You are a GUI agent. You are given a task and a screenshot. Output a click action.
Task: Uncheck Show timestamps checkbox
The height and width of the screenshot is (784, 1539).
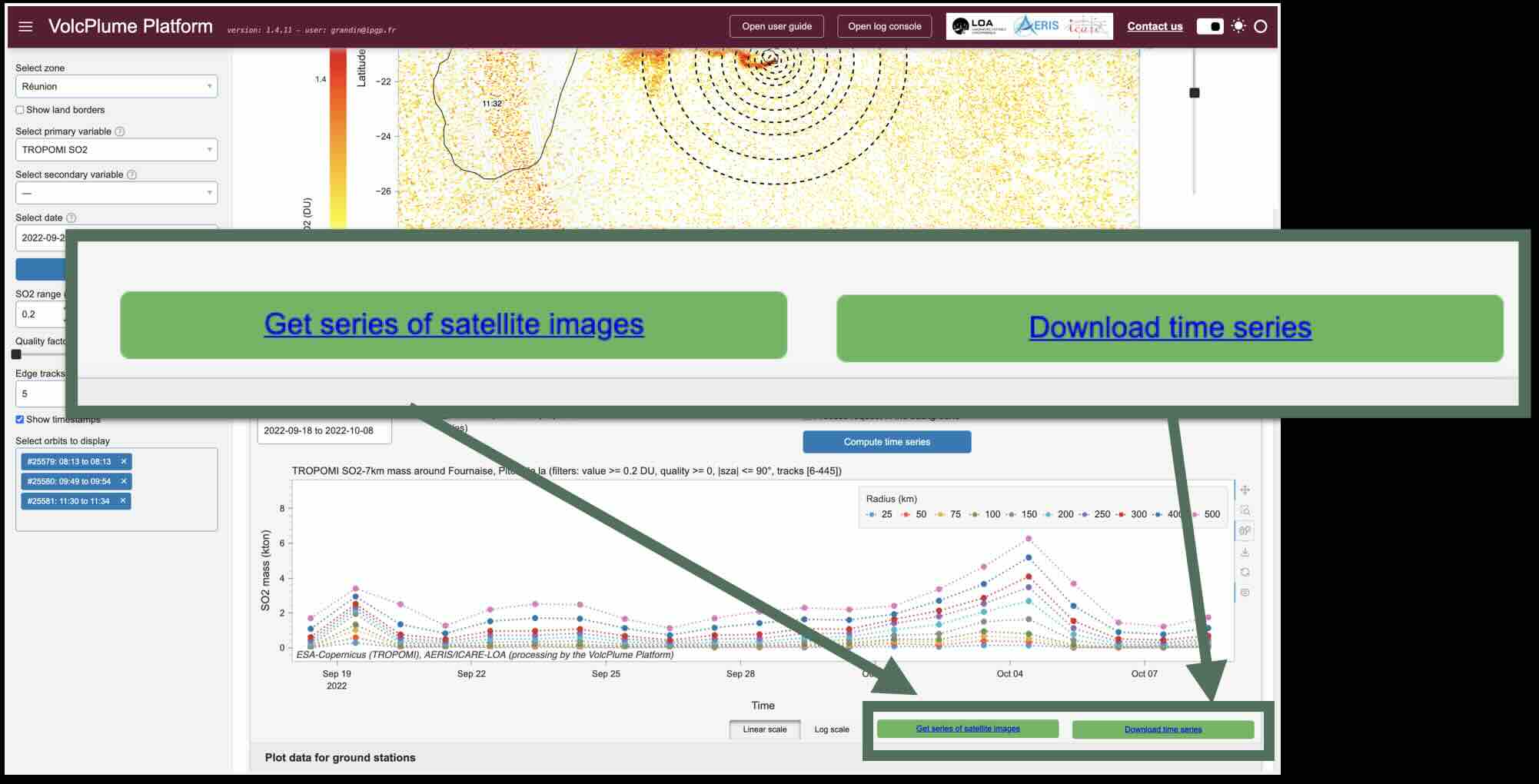pos(20,420)
